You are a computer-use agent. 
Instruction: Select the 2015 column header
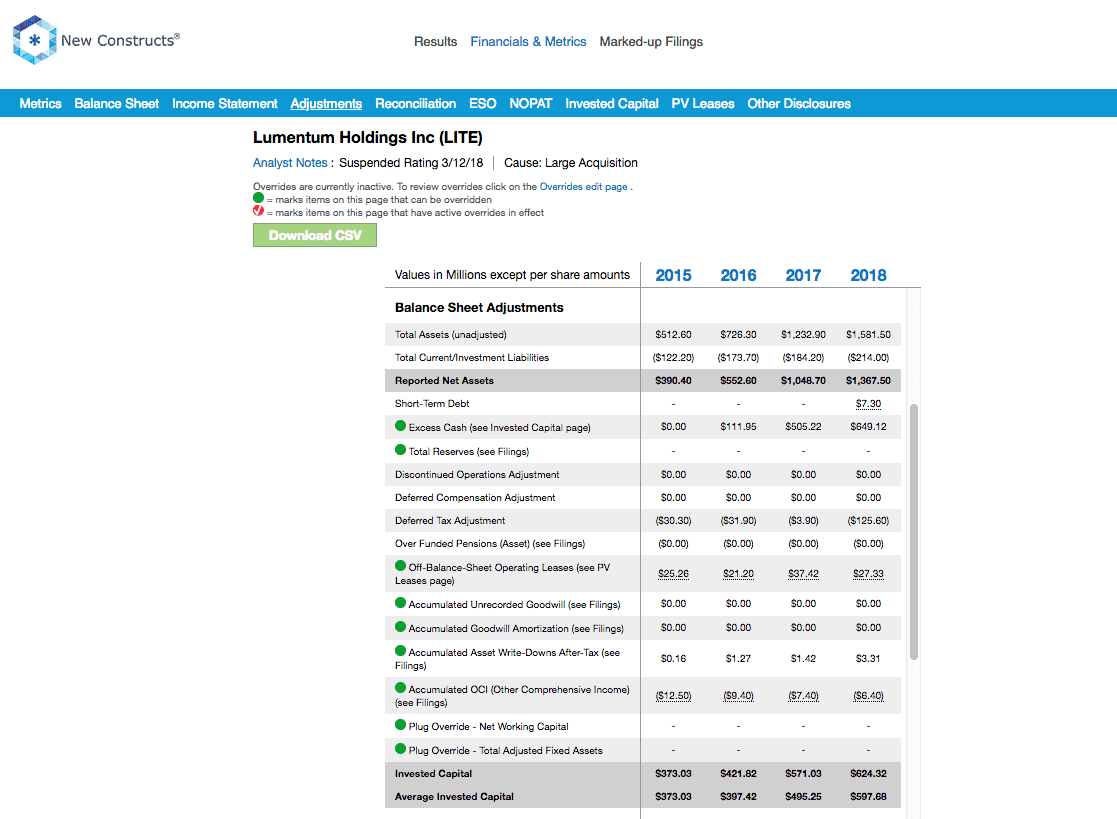[673, 275]
